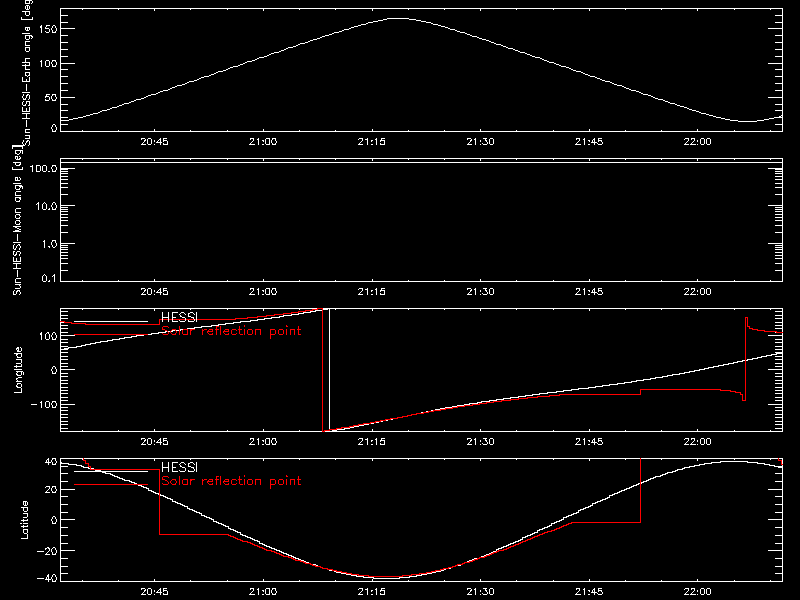Screen dimensions: 800x600
Task: Choose 21:30 time label under Longitude plot
Action: pyautogui.click(x=480, y=442)
